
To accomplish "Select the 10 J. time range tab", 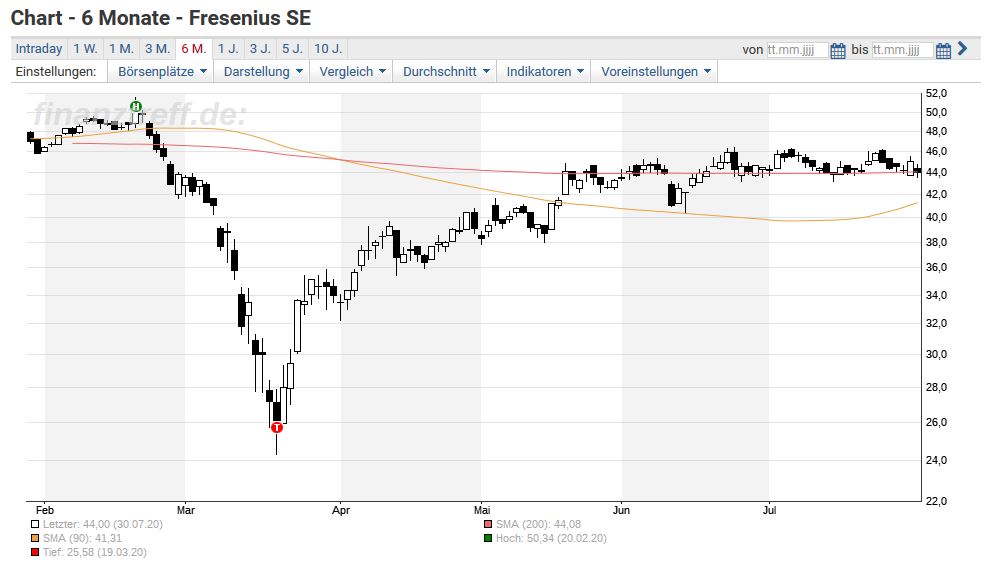I will click(x=328, y=49).
